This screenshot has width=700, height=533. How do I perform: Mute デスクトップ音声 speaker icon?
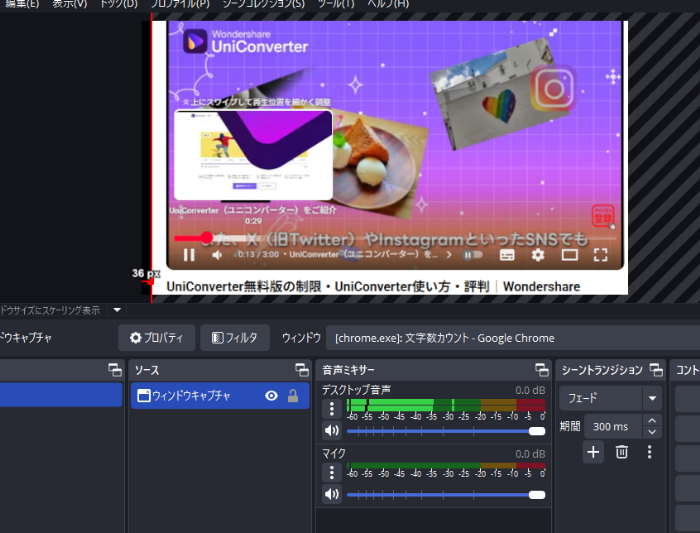(x=332, y=430)
